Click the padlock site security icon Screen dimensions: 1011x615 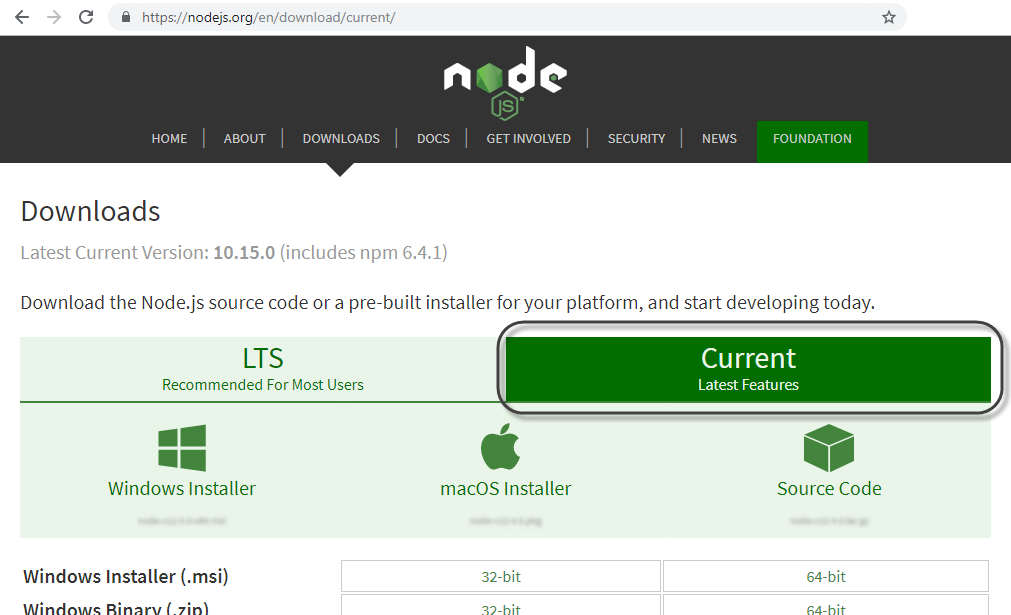[x=126, y=17]
